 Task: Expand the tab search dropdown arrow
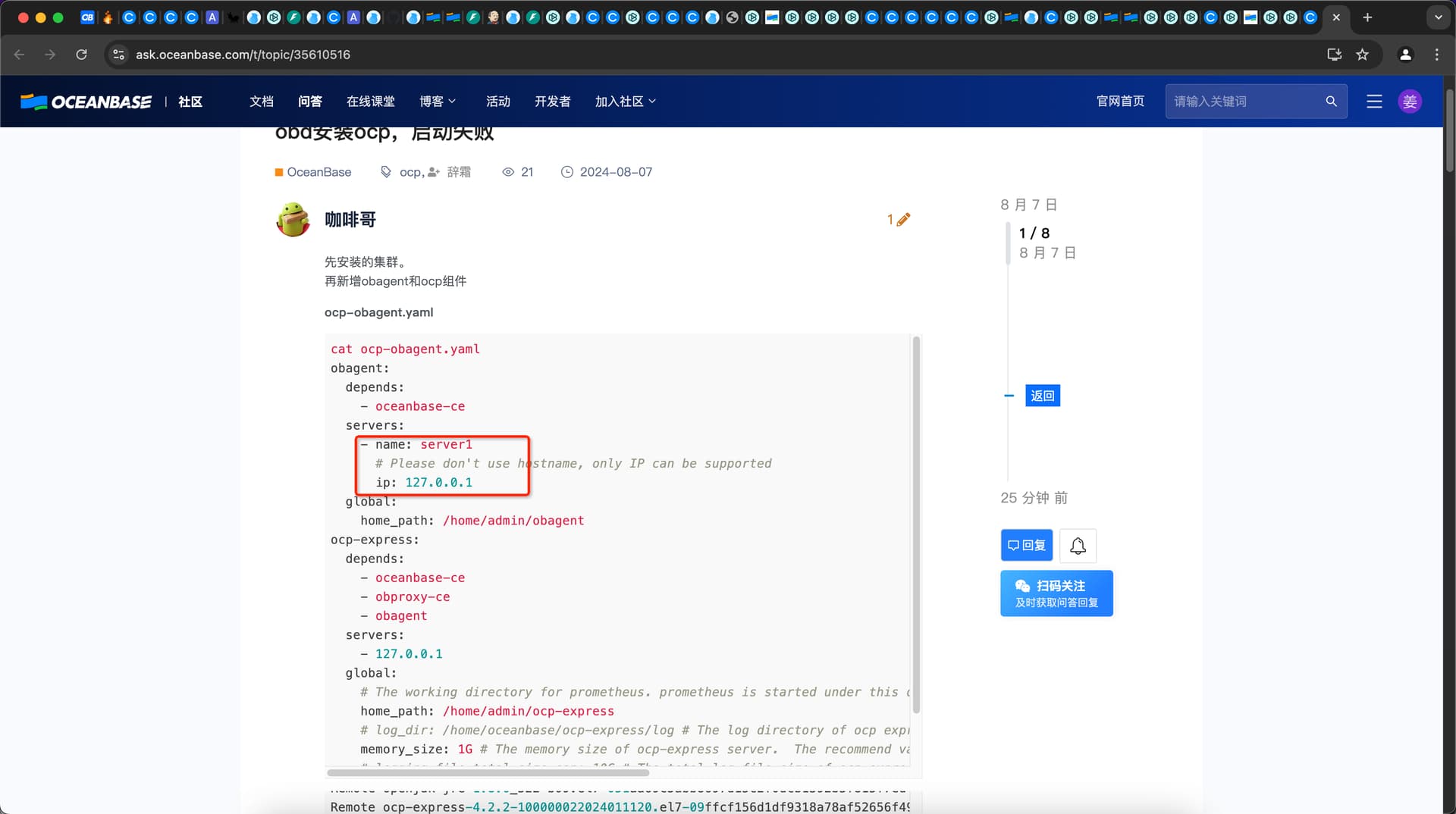pos(1438,17)
